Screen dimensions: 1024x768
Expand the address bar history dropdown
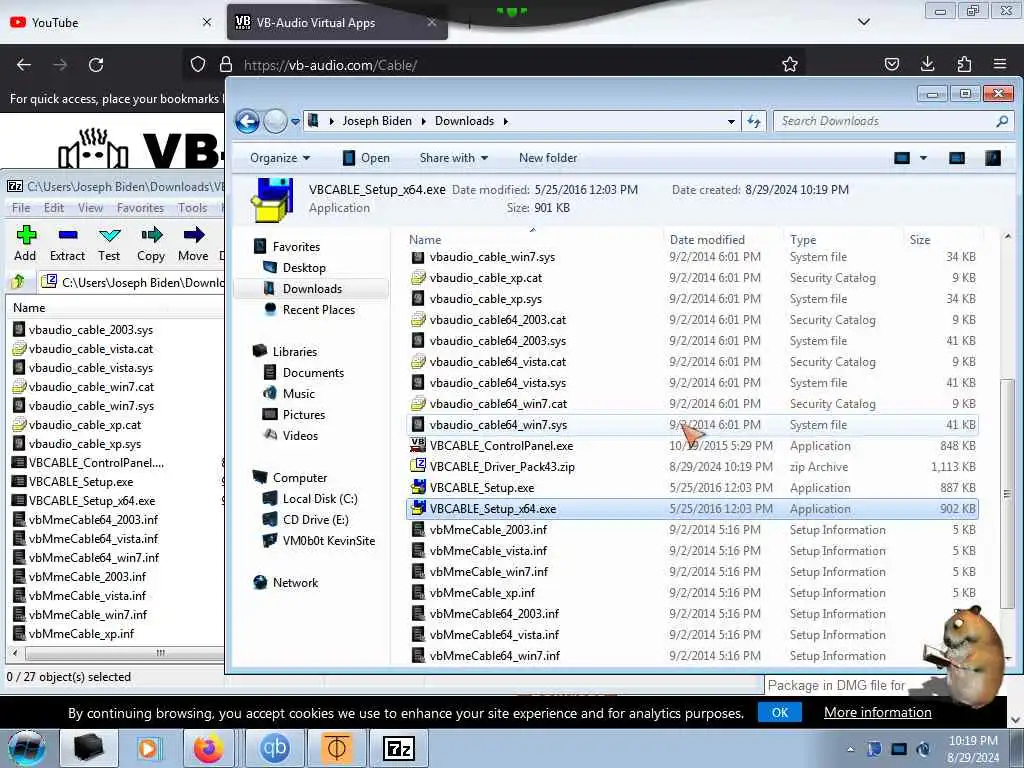click(731, 121)
